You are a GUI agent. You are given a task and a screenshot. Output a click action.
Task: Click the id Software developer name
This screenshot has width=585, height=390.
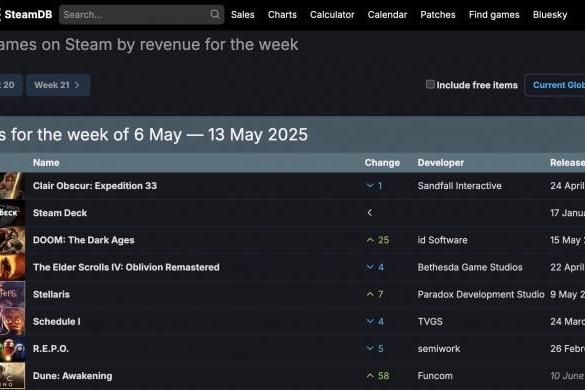click(442, 240)
